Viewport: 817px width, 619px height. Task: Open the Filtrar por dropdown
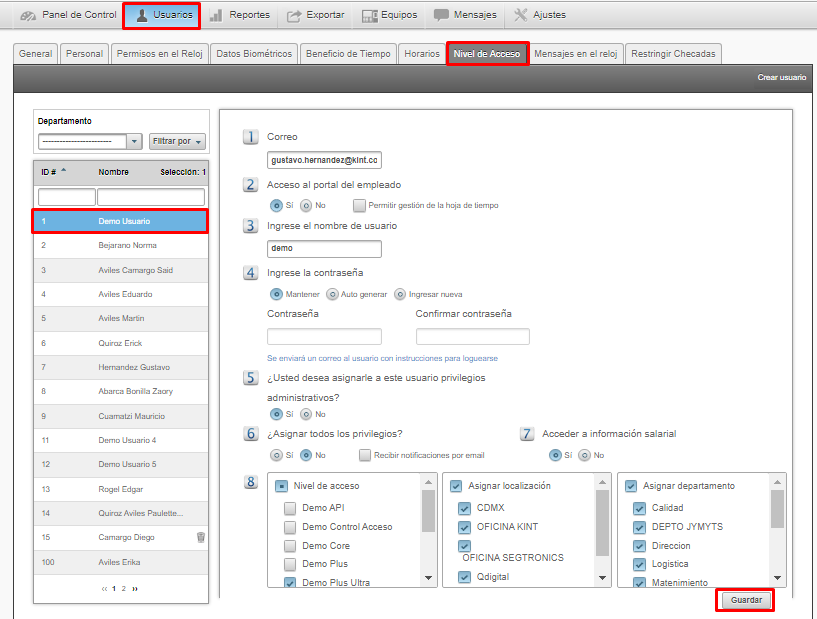pos(177,141)
